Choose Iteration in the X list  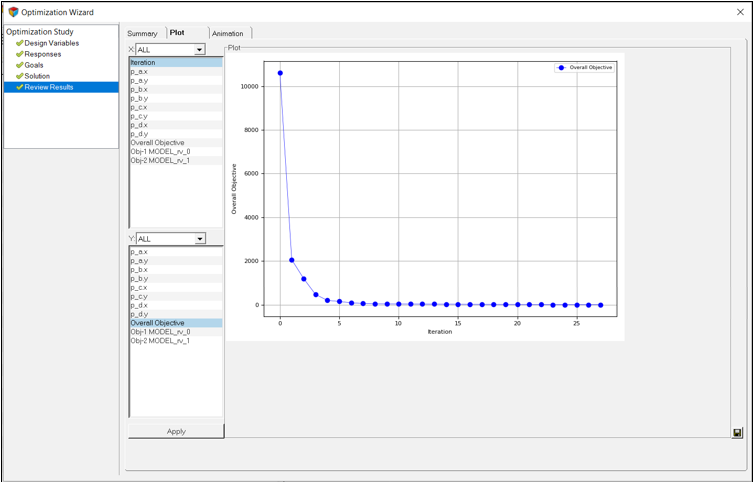[x=143, y=62]
